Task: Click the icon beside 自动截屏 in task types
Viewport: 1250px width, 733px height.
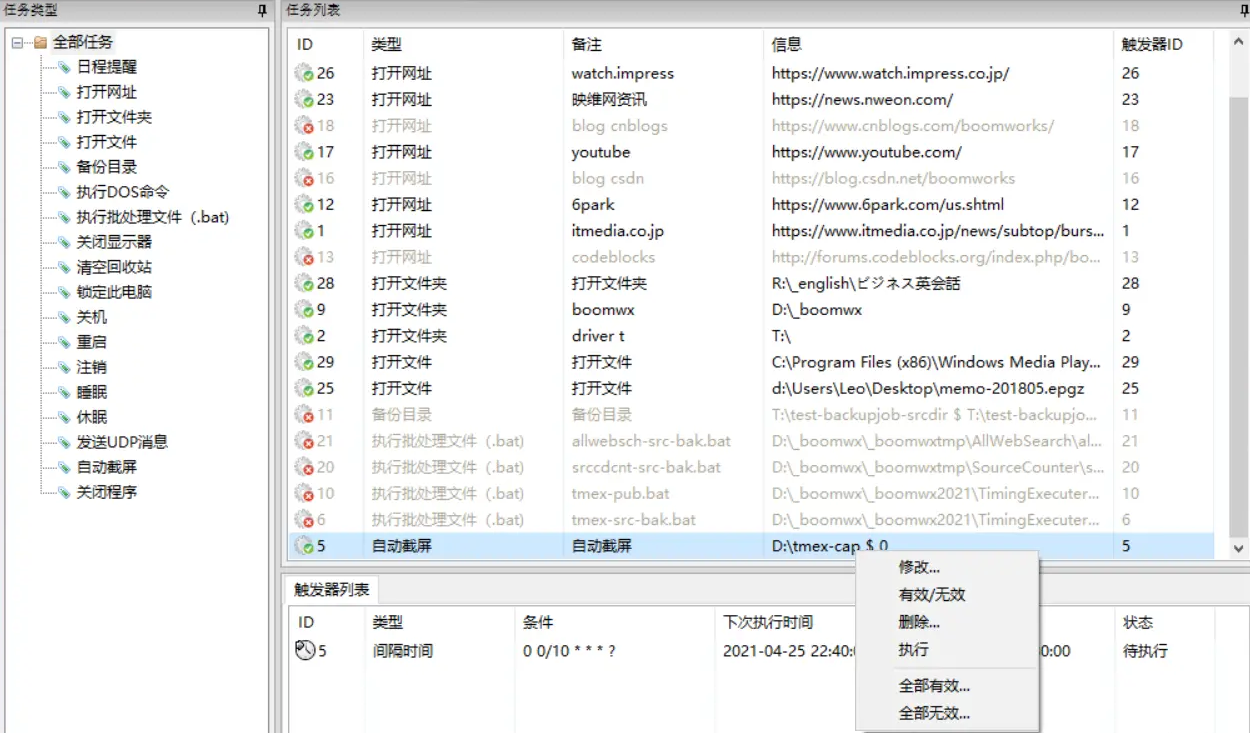Action: pos(64,467)
